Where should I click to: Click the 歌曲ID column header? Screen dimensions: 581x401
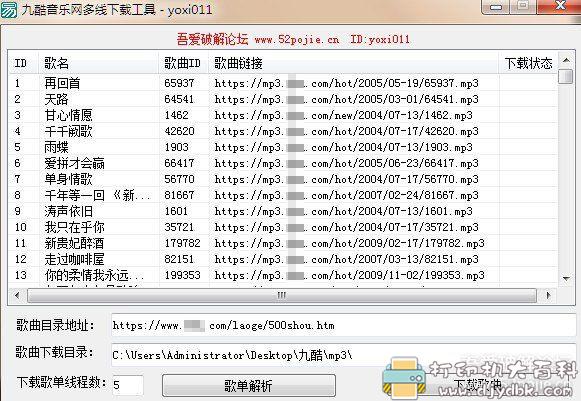pyautogui.click(x=183, y=63)
